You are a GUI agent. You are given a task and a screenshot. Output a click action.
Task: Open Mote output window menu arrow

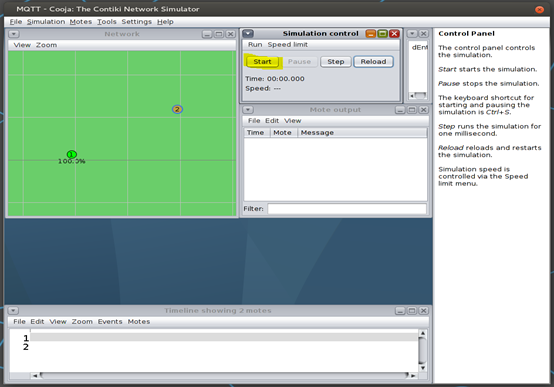(248, 110)
